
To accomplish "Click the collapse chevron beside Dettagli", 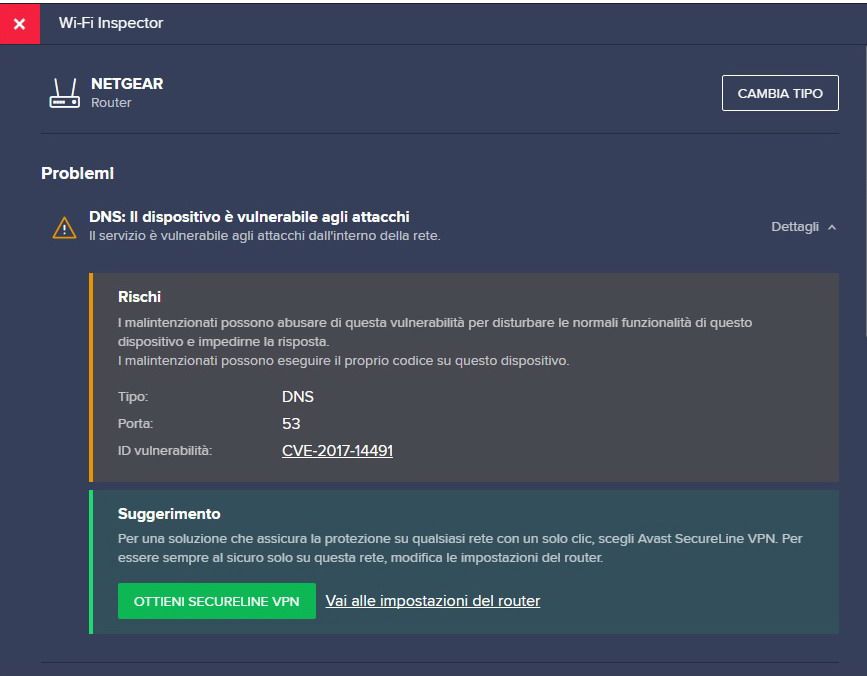I will (832, 227).
